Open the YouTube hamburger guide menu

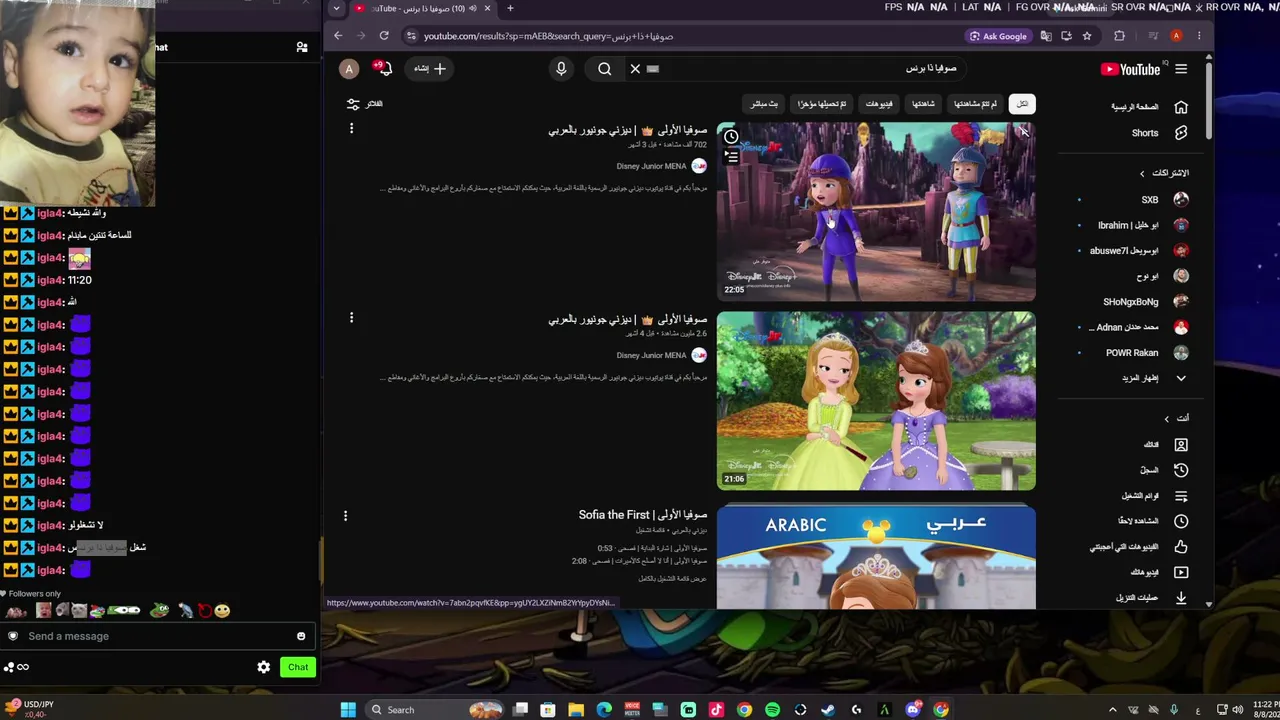click(x=1181, y=69)
